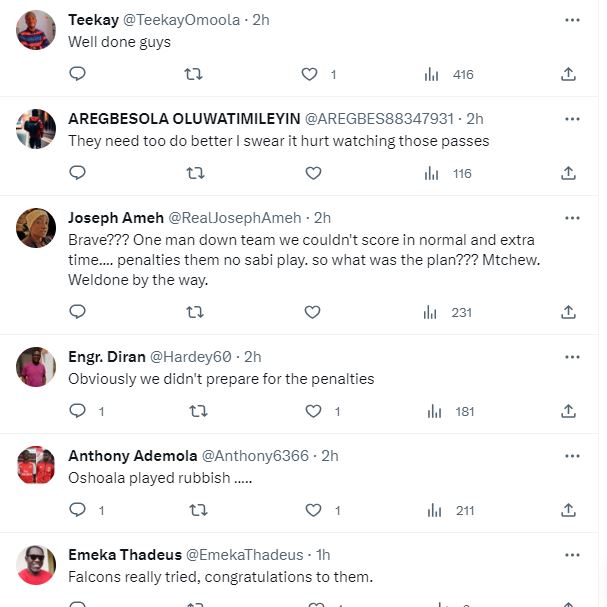The image size is (607, 607).
Task: Like Joseph Ameh's "Brave???" tweet
Action: click(312, 312)
